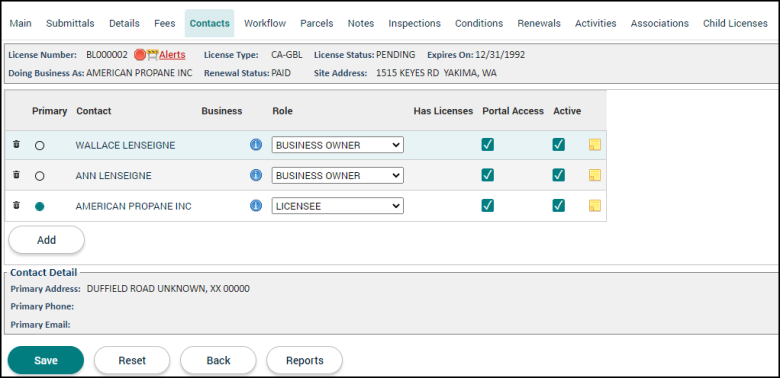The image size is (780, 378).
Task: Click license number BL000002
Action: (x=107, y=55)
